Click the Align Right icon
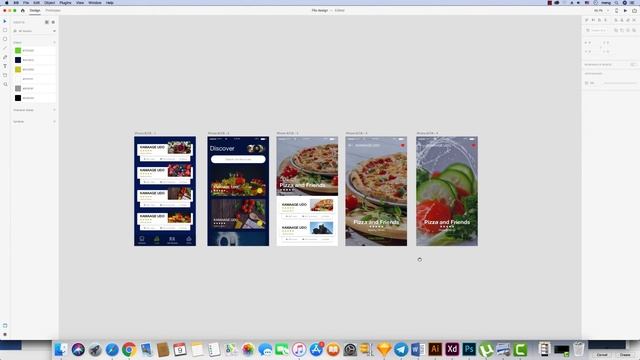 pyautogui.click(x=628, y=20)
